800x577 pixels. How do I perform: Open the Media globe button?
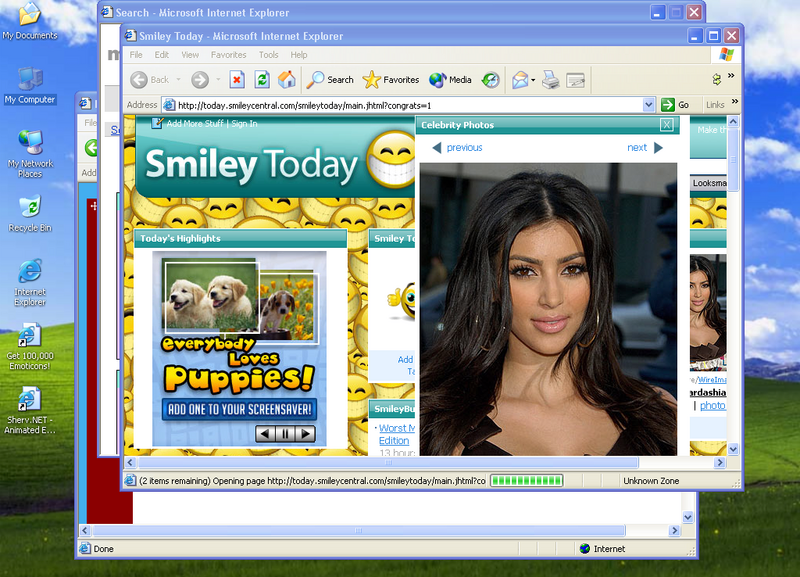450,80
